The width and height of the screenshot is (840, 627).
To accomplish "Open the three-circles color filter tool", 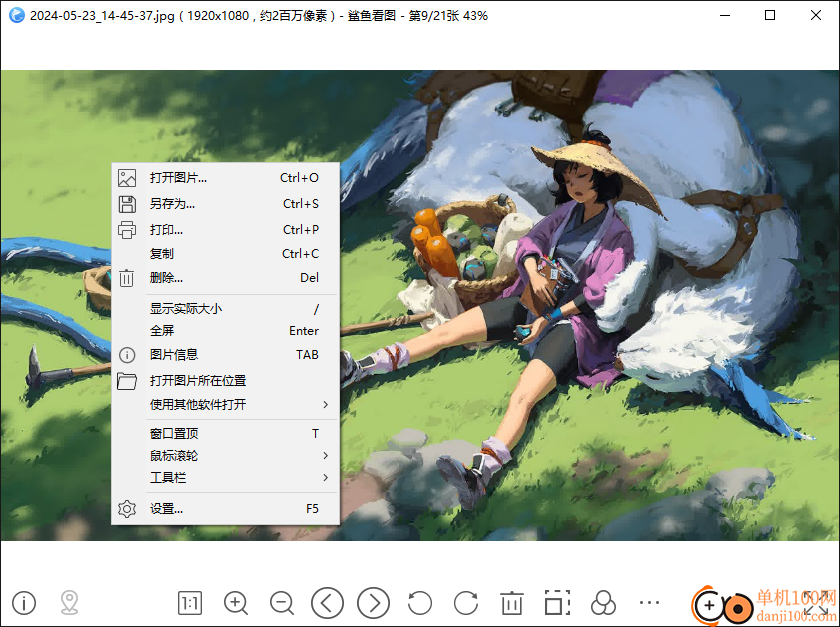I will pos(603,603).
